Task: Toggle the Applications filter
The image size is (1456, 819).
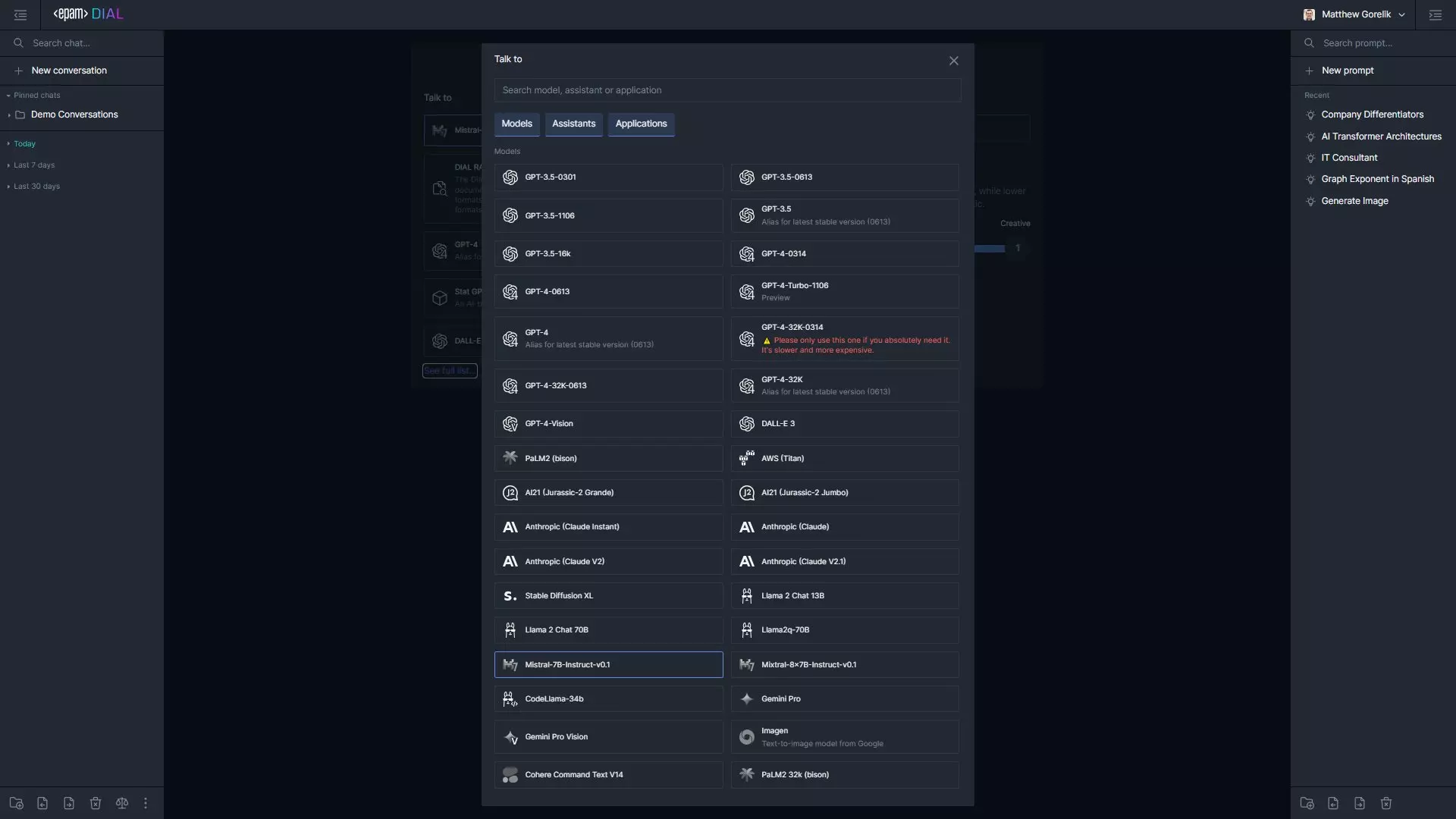Action: [x=642, y=124]
